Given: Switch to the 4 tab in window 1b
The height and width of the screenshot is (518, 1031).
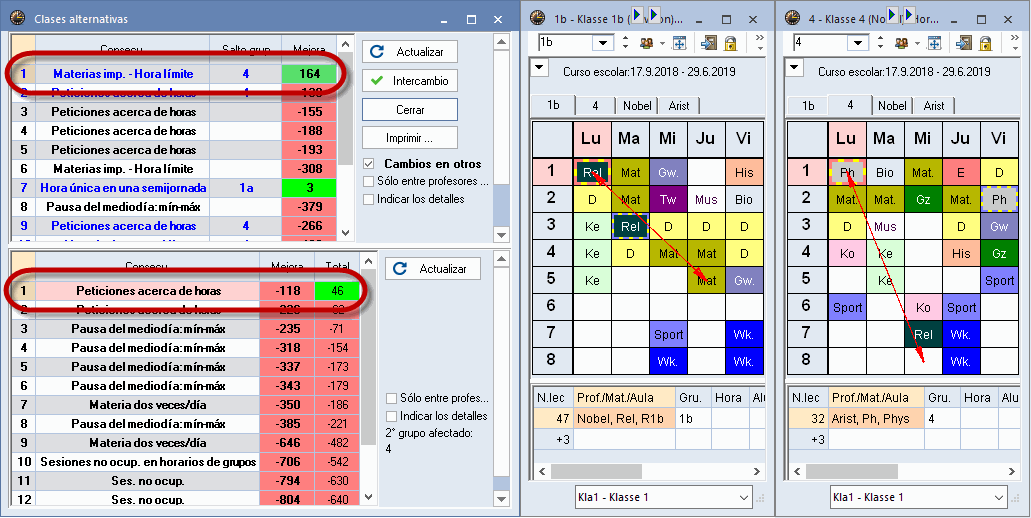Looking at the screenshot, I should tap(595, 106).
